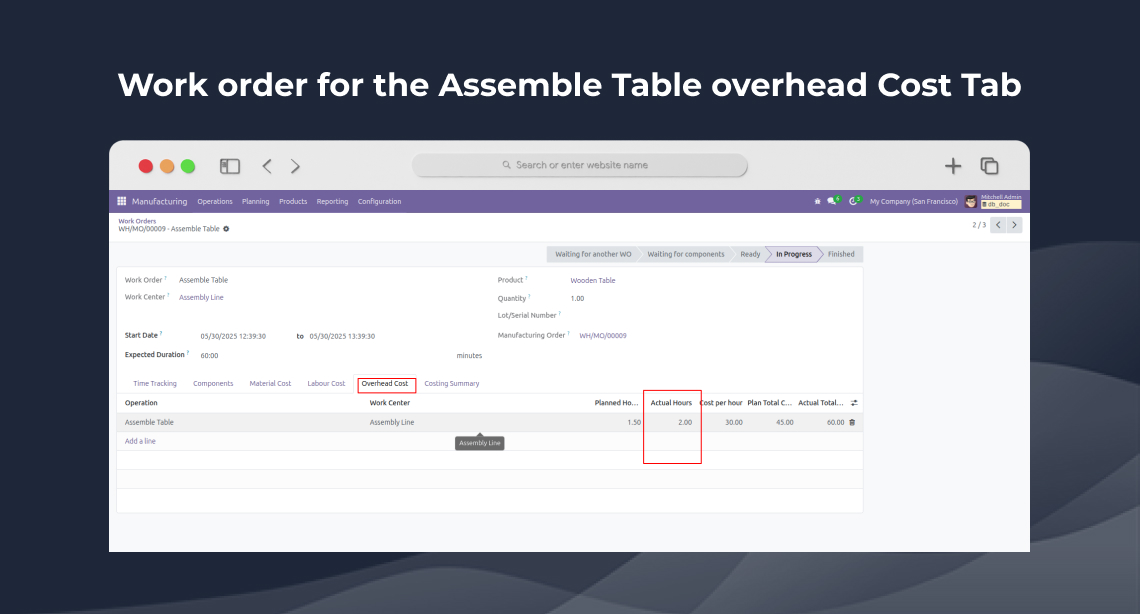Viewport: 1140px width, 614px height.
Task: Click the cost per hour value 30.00
Action: 734,422
